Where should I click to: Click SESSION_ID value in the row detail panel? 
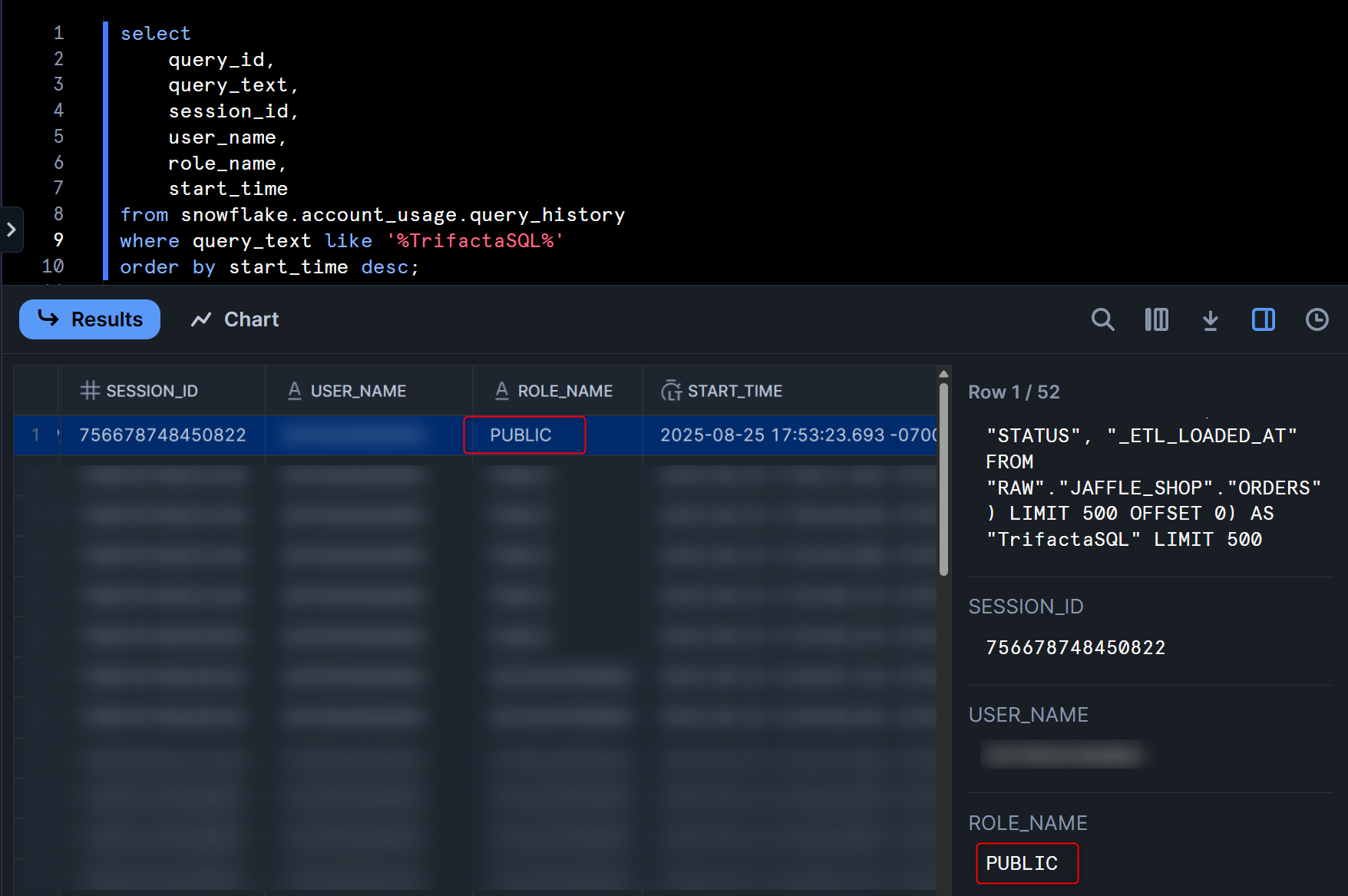pos(1075,648)
